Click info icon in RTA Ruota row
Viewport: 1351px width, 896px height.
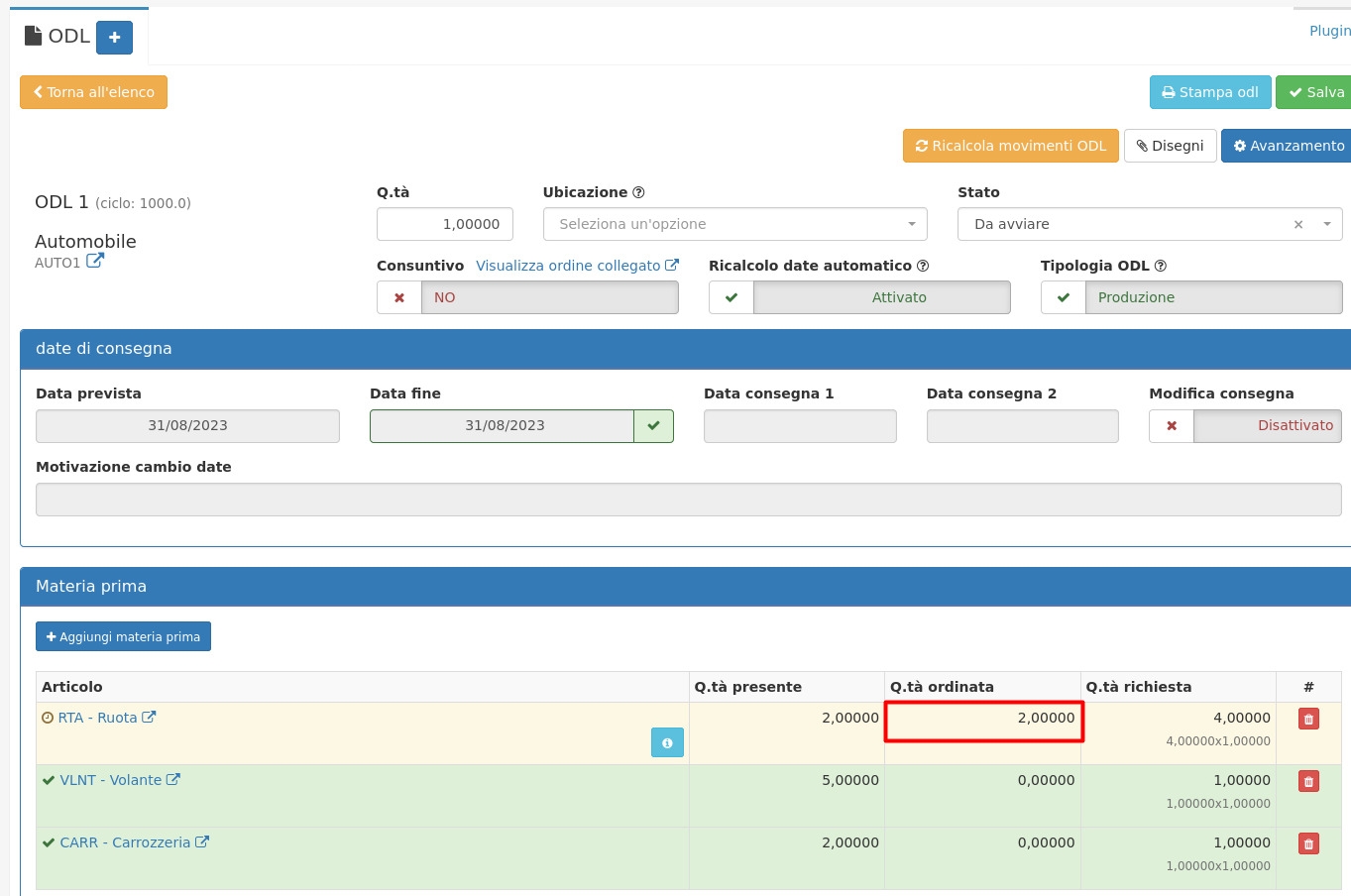[667, 742]
